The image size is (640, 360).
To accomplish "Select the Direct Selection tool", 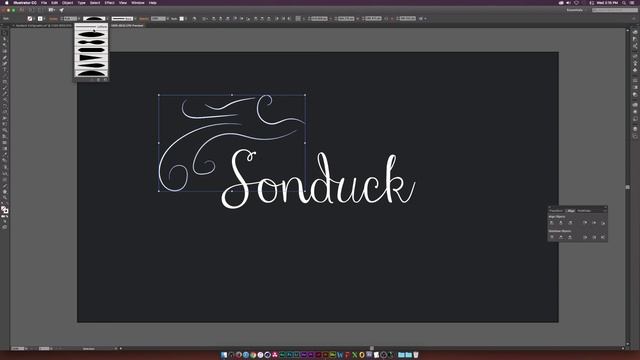I will pyautogui.click(x=4, y=39).
